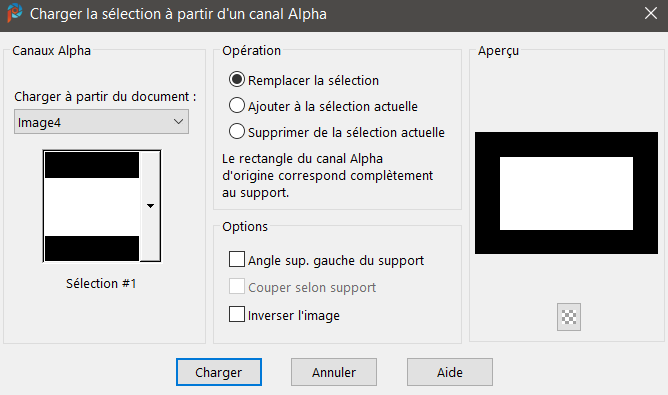Viewport: 668px width, 395px height.
Task: Expand the Sélection #1 channel list arrow
Action: [150, 206]
